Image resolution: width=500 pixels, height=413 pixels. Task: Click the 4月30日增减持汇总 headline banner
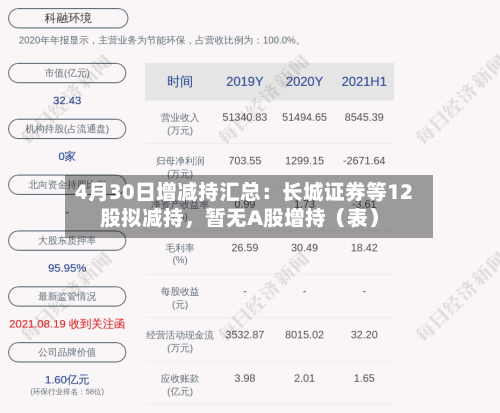(x=249, y=206)
